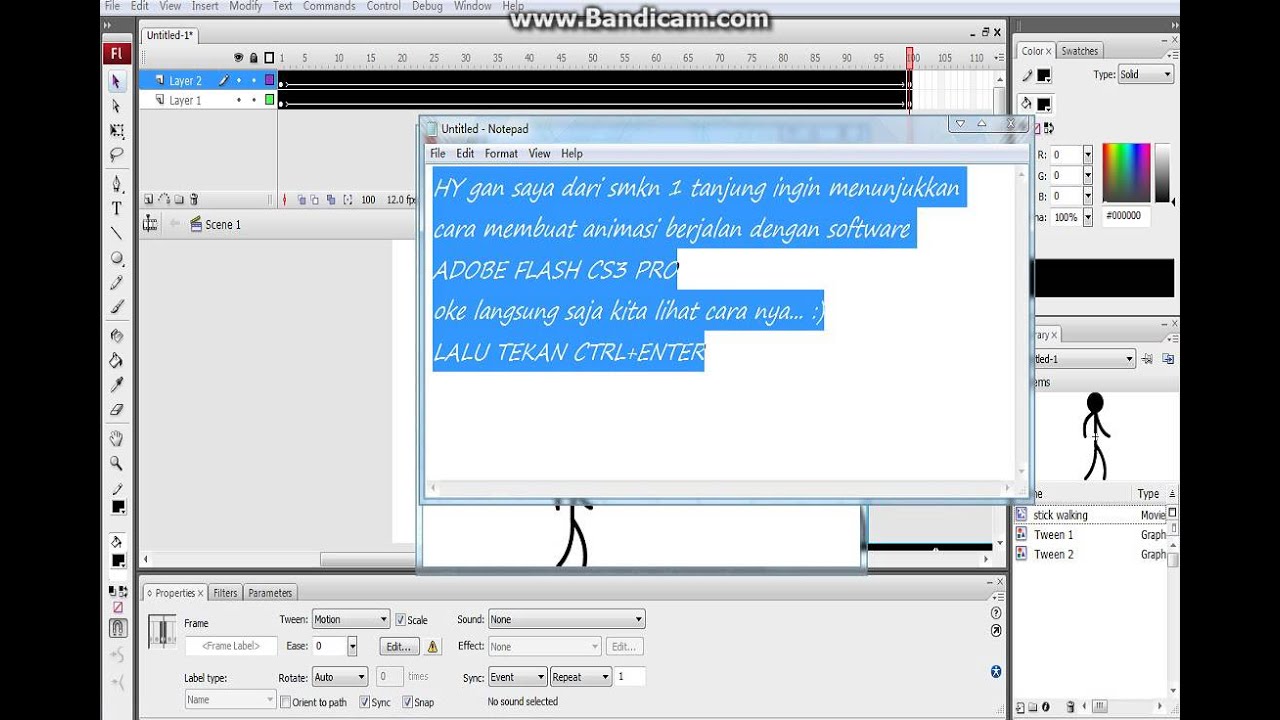Delete library item trash icon
The width and height of the screenshot is (1280, 720).
pyautogui.click(x=1070, y=707)
